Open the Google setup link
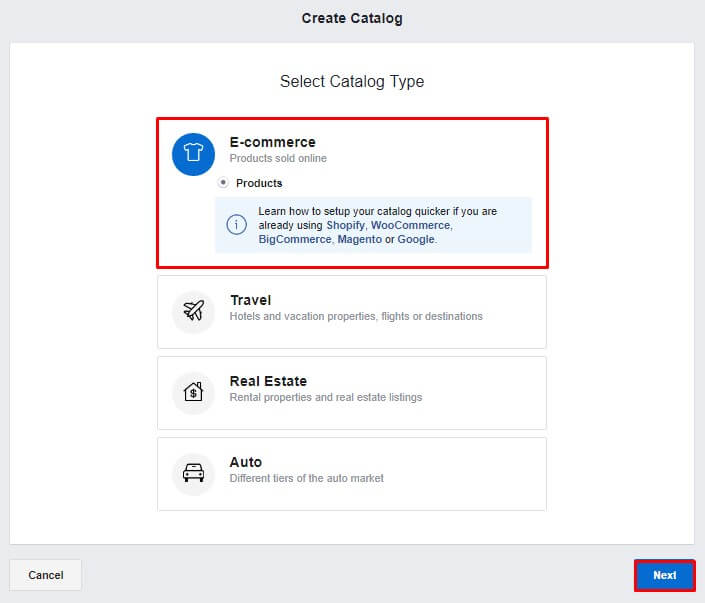Screen dimensions: 705x603 click(416, 239)
